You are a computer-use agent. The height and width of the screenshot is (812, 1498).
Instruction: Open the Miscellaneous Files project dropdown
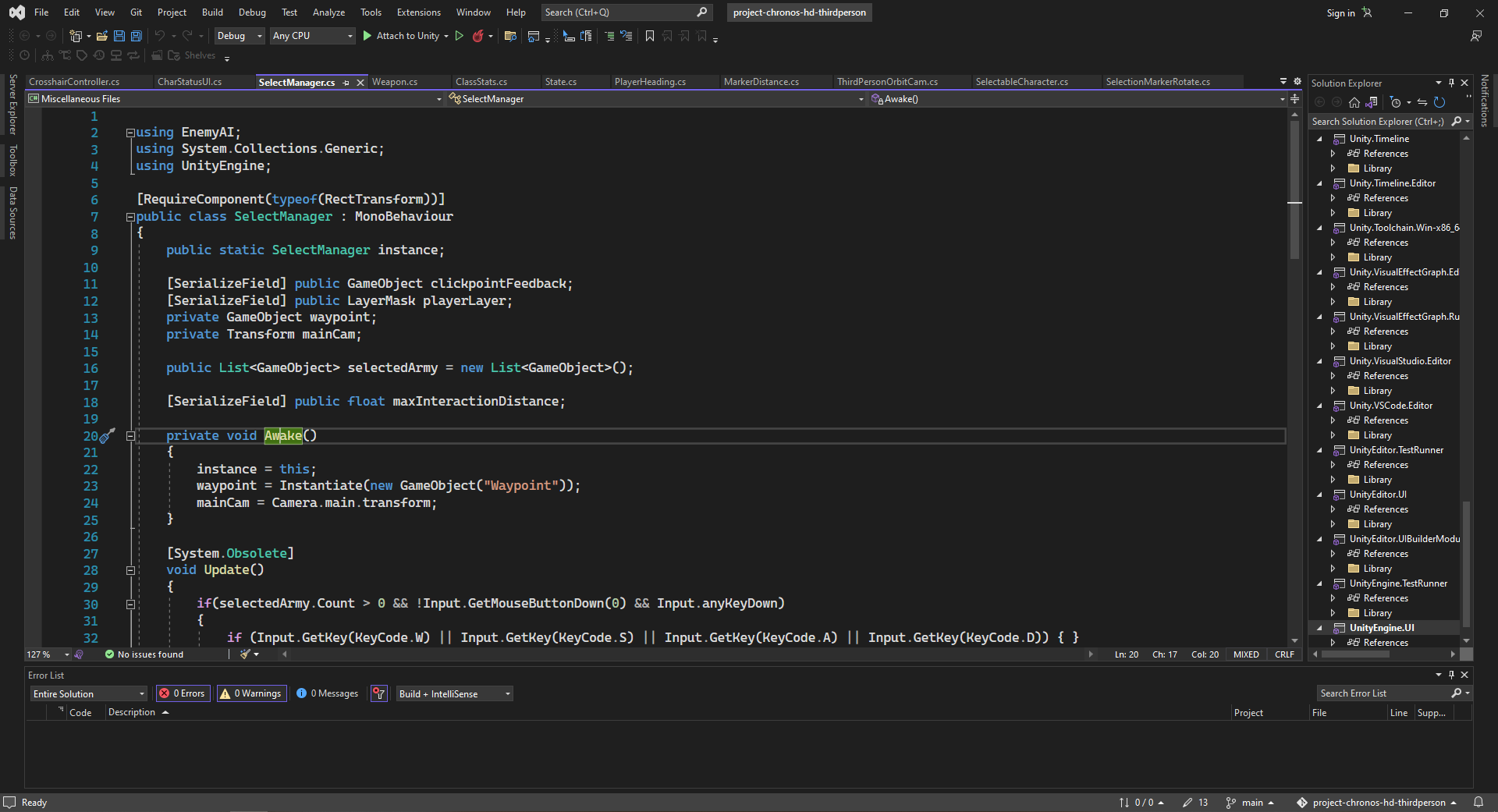tap(235, 99)
